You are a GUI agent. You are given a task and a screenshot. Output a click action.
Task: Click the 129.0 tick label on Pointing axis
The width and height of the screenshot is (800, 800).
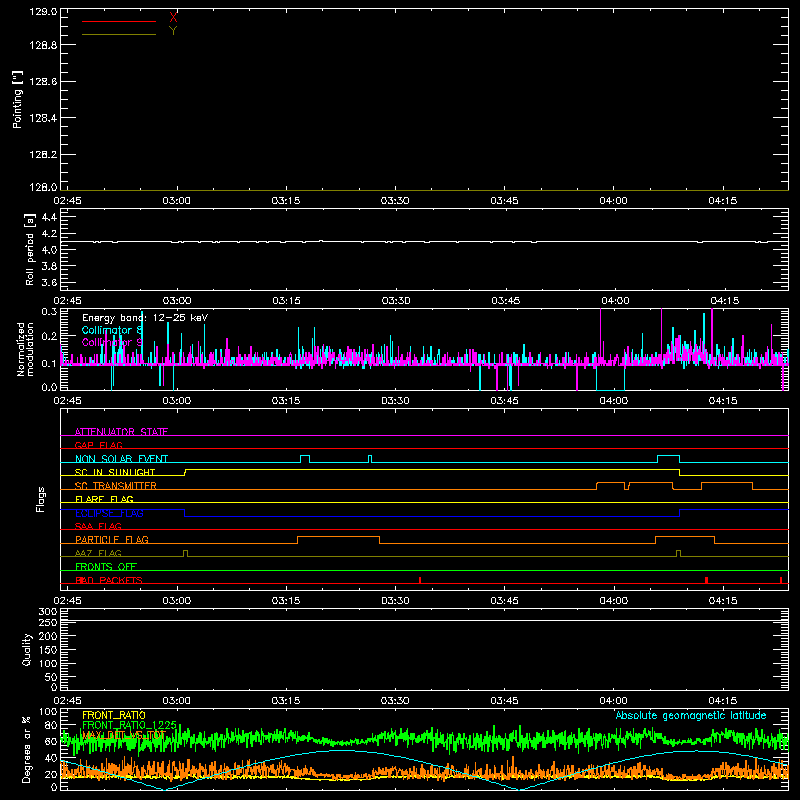[43, 11]
